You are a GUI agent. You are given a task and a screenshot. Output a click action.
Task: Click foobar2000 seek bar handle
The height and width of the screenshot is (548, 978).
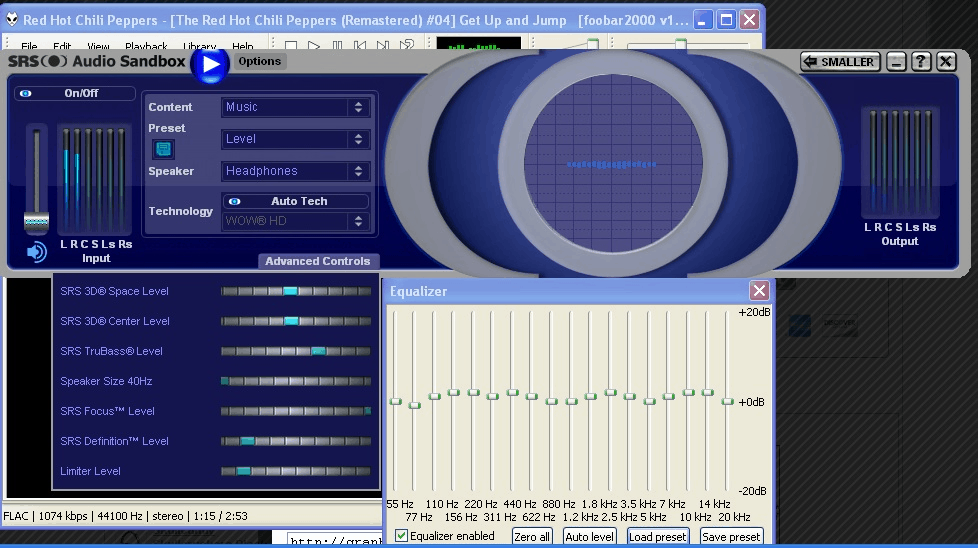click(x=681, y=44)
